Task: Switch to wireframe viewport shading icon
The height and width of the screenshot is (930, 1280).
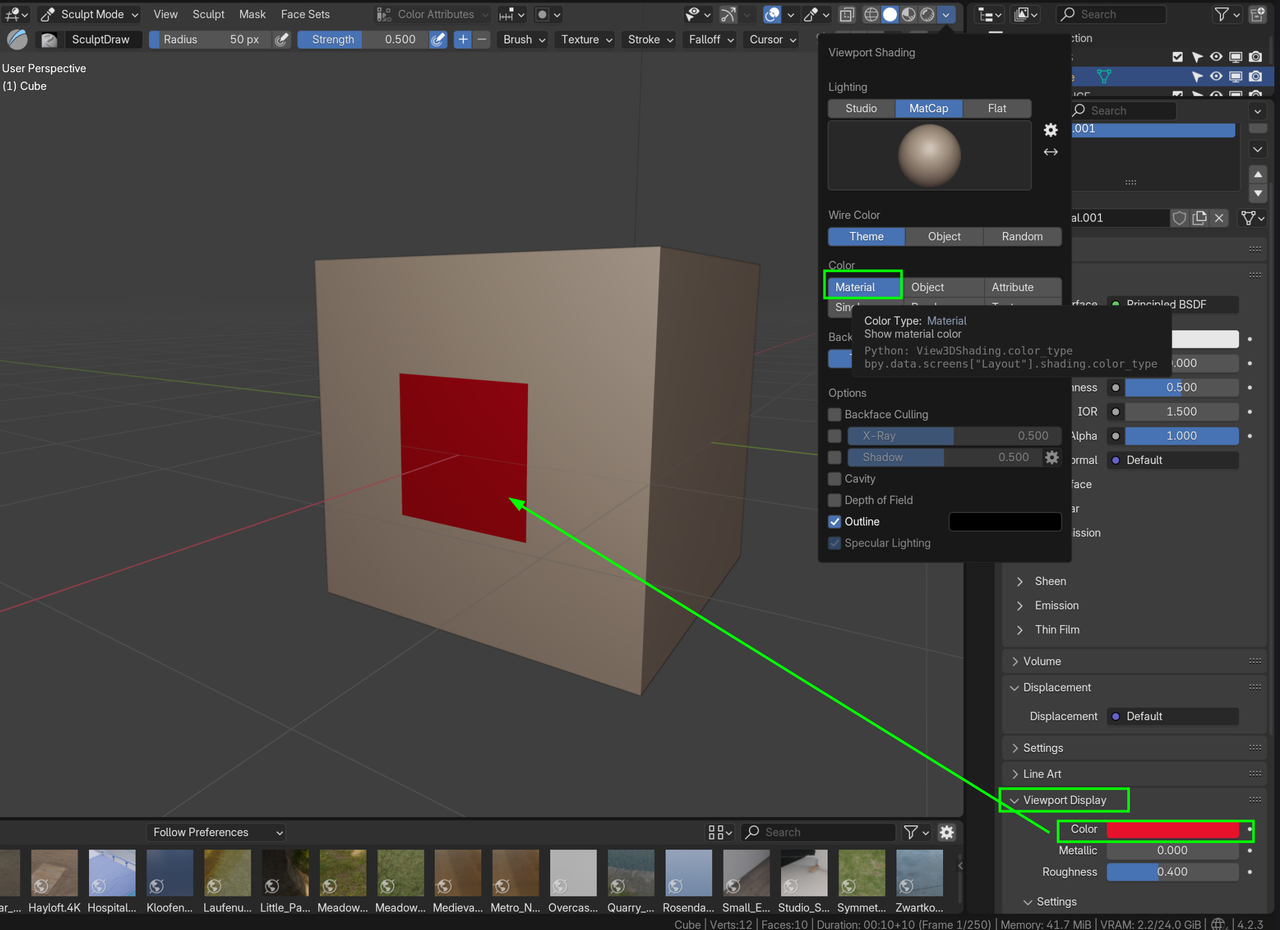Action: 871,15
